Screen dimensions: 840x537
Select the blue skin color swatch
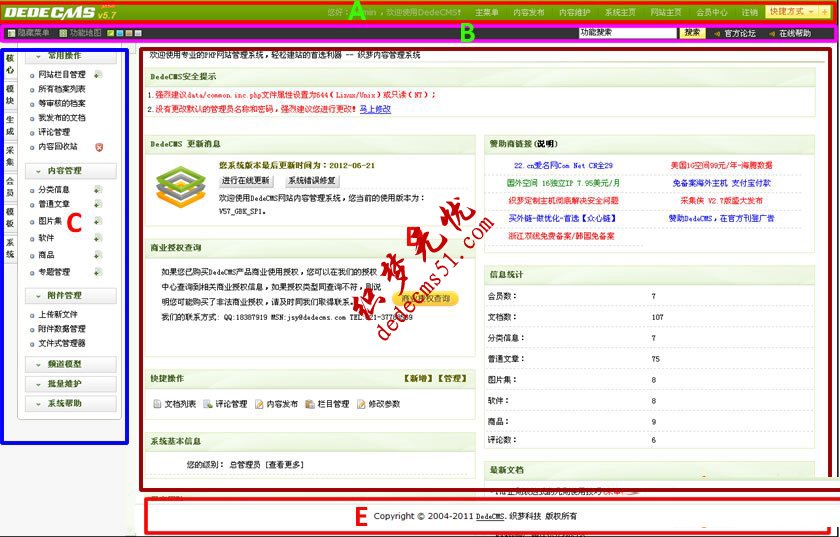[x=120, y=33]
